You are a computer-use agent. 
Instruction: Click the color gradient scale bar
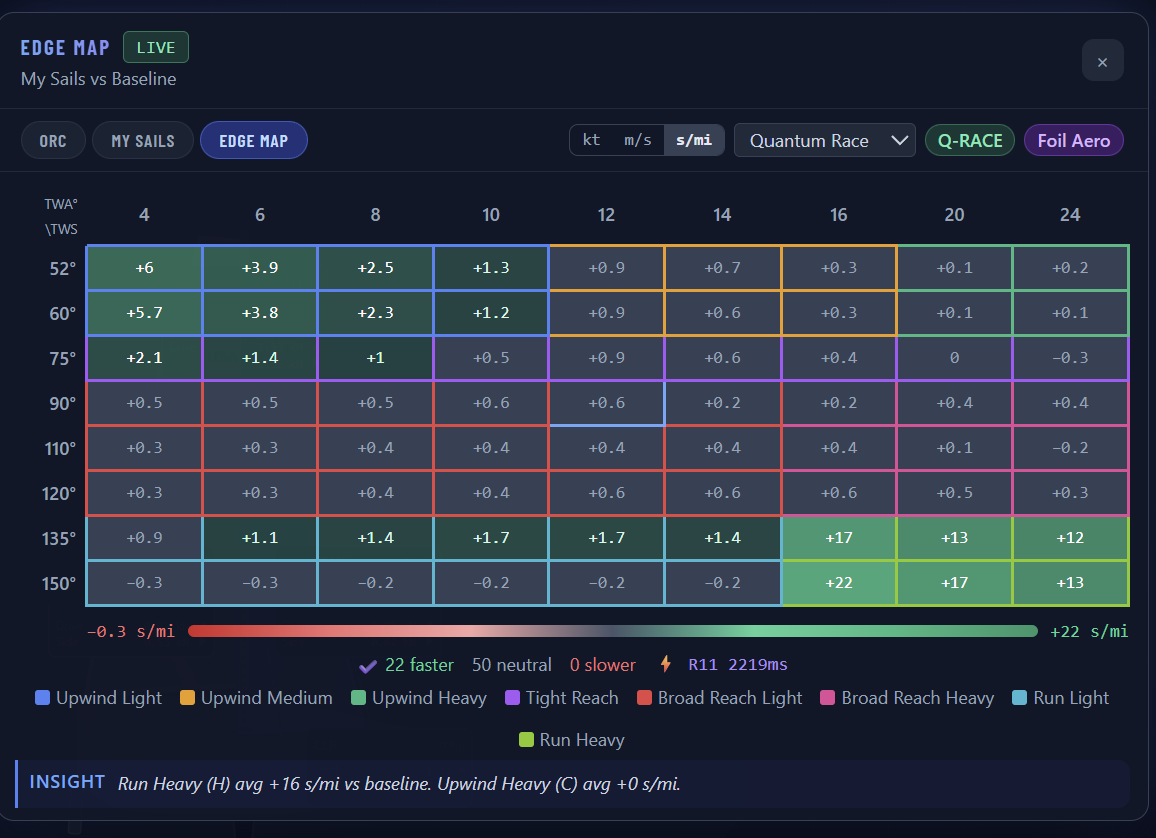click(612, 631)
